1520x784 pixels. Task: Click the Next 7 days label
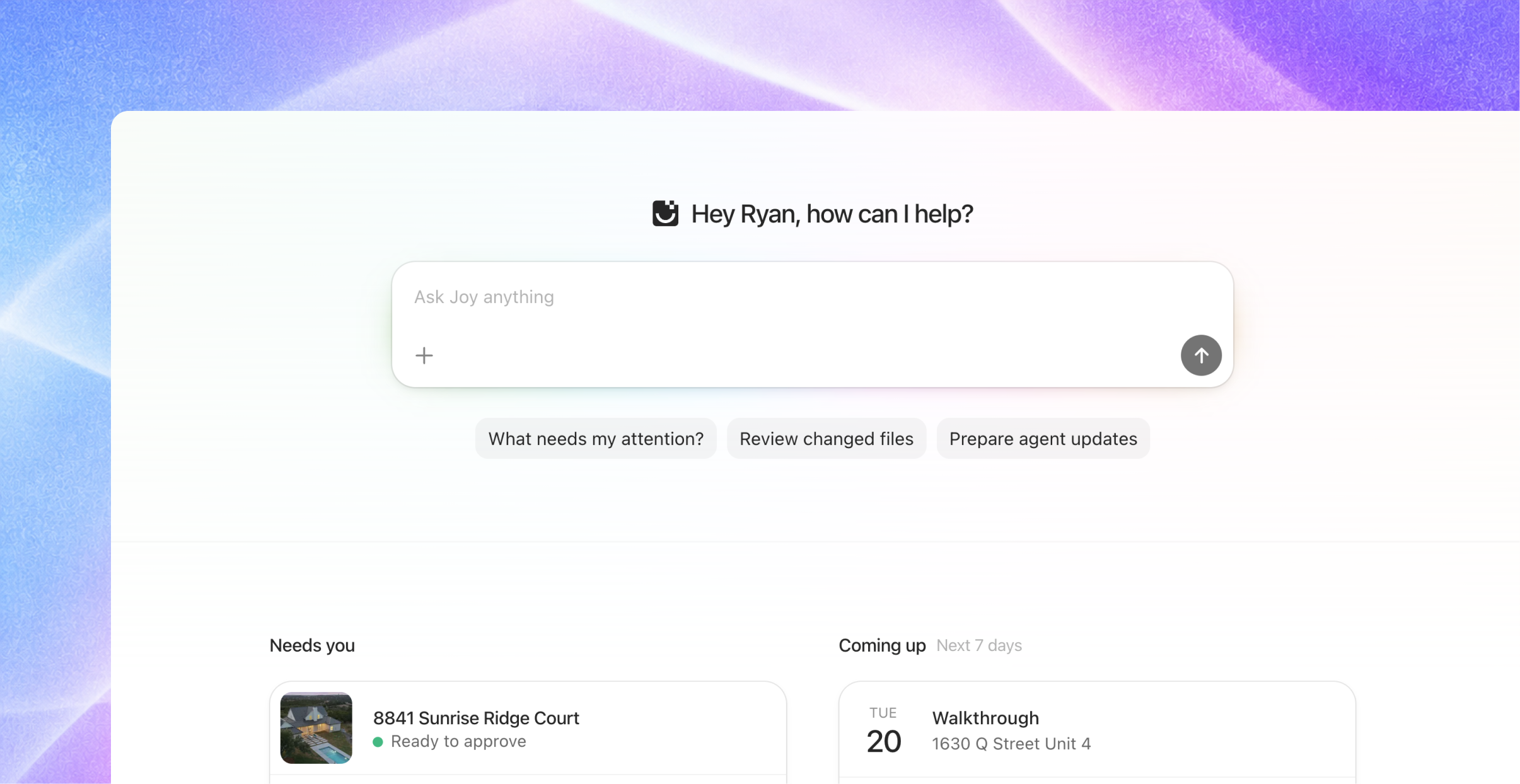click(x=979, y=645)
